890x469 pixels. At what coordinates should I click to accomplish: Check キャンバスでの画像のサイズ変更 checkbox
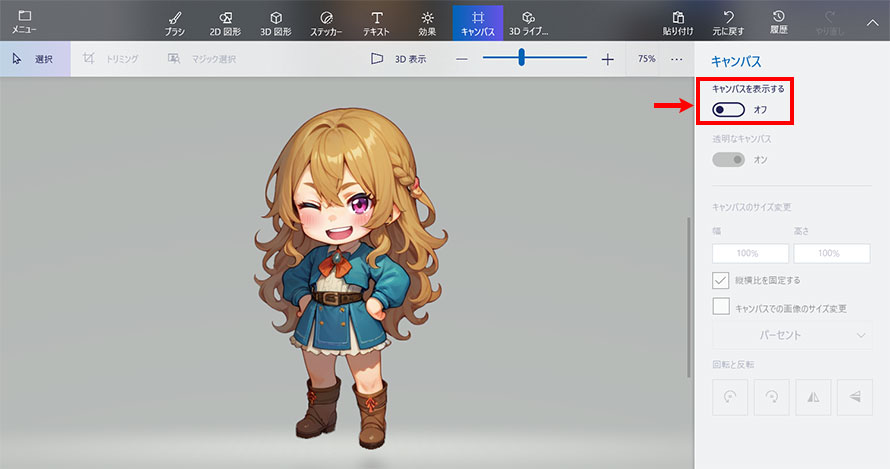tap(721, 307)
